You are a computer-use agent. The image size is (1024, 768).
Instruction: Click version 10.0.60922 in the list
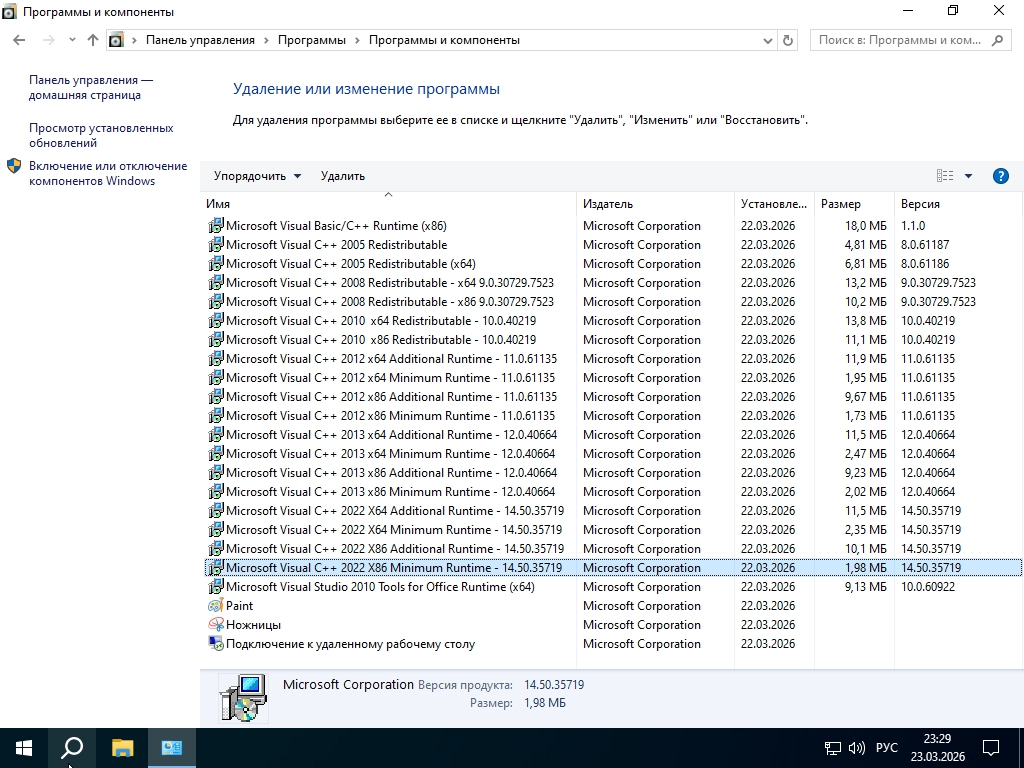coord(928,586)
